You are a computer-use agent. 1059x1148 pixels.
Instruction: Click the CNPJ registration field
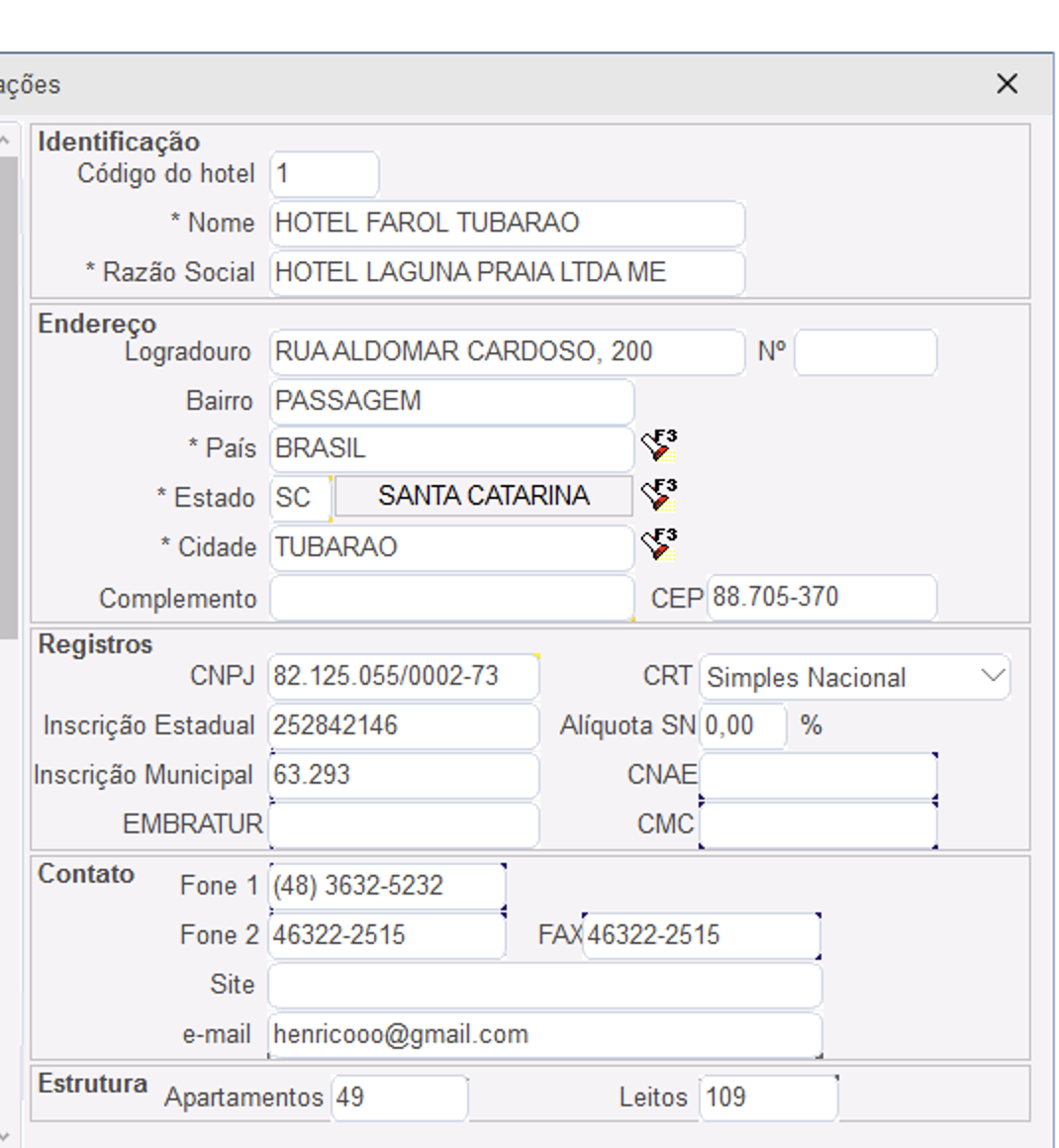coord(404,676)
